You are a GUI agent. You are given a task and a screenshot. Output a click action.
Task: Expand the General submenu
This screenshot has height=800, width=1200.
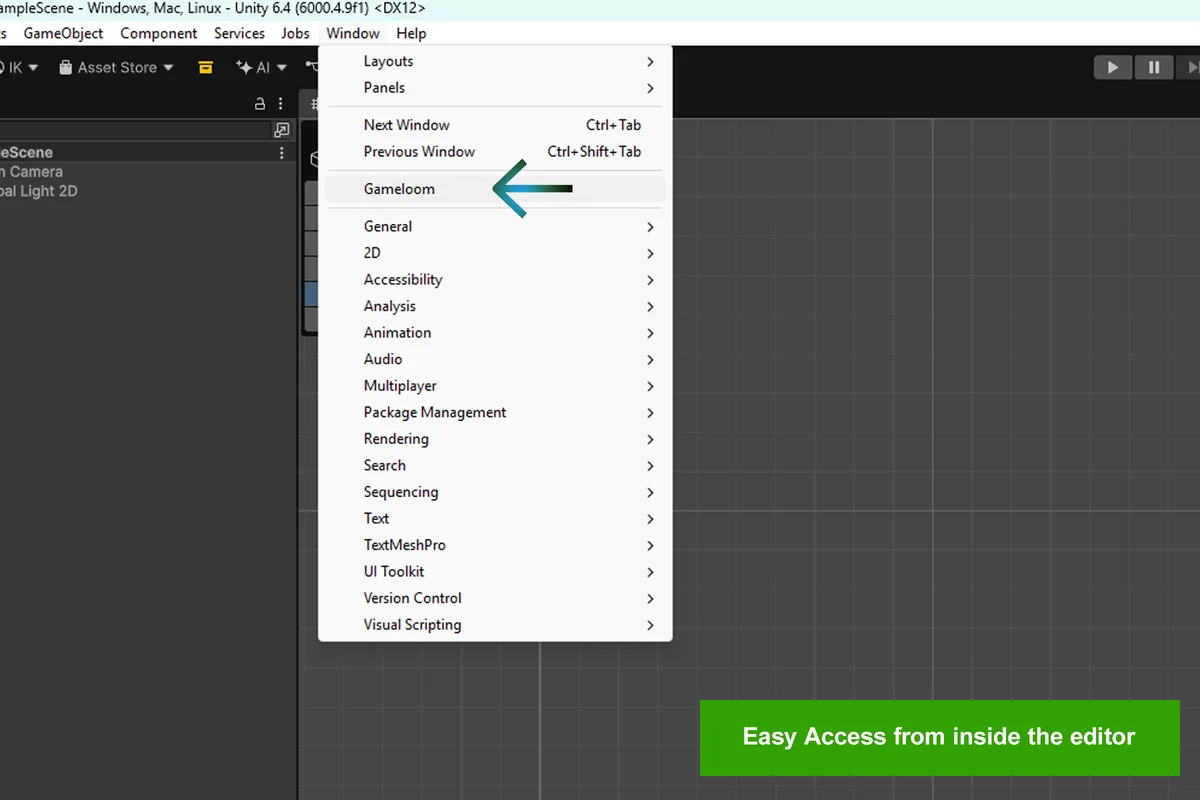coord(495,226)
